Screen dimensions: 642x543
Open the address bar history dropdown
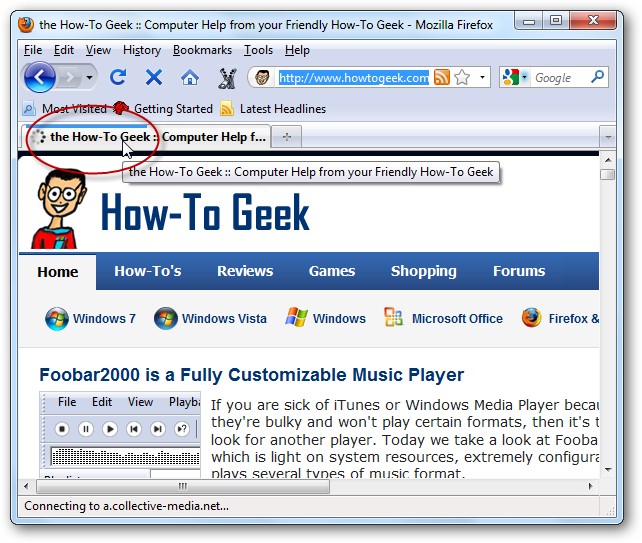click(482, 77)
